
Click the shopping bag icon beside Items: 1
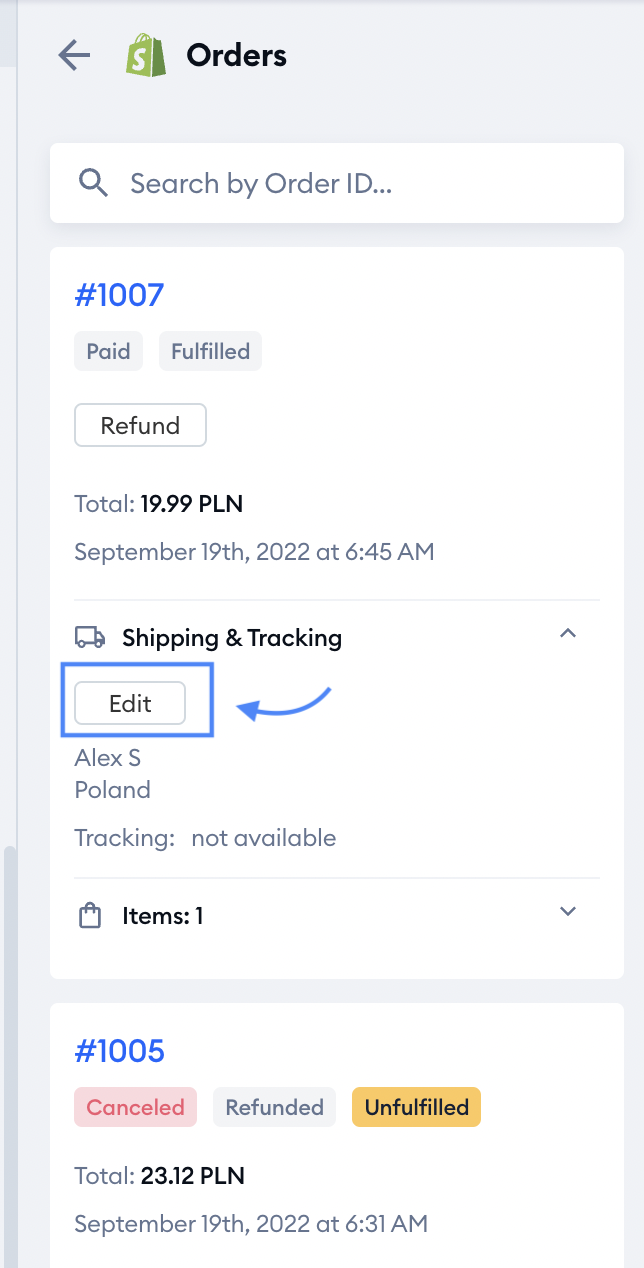pos(89,914)
